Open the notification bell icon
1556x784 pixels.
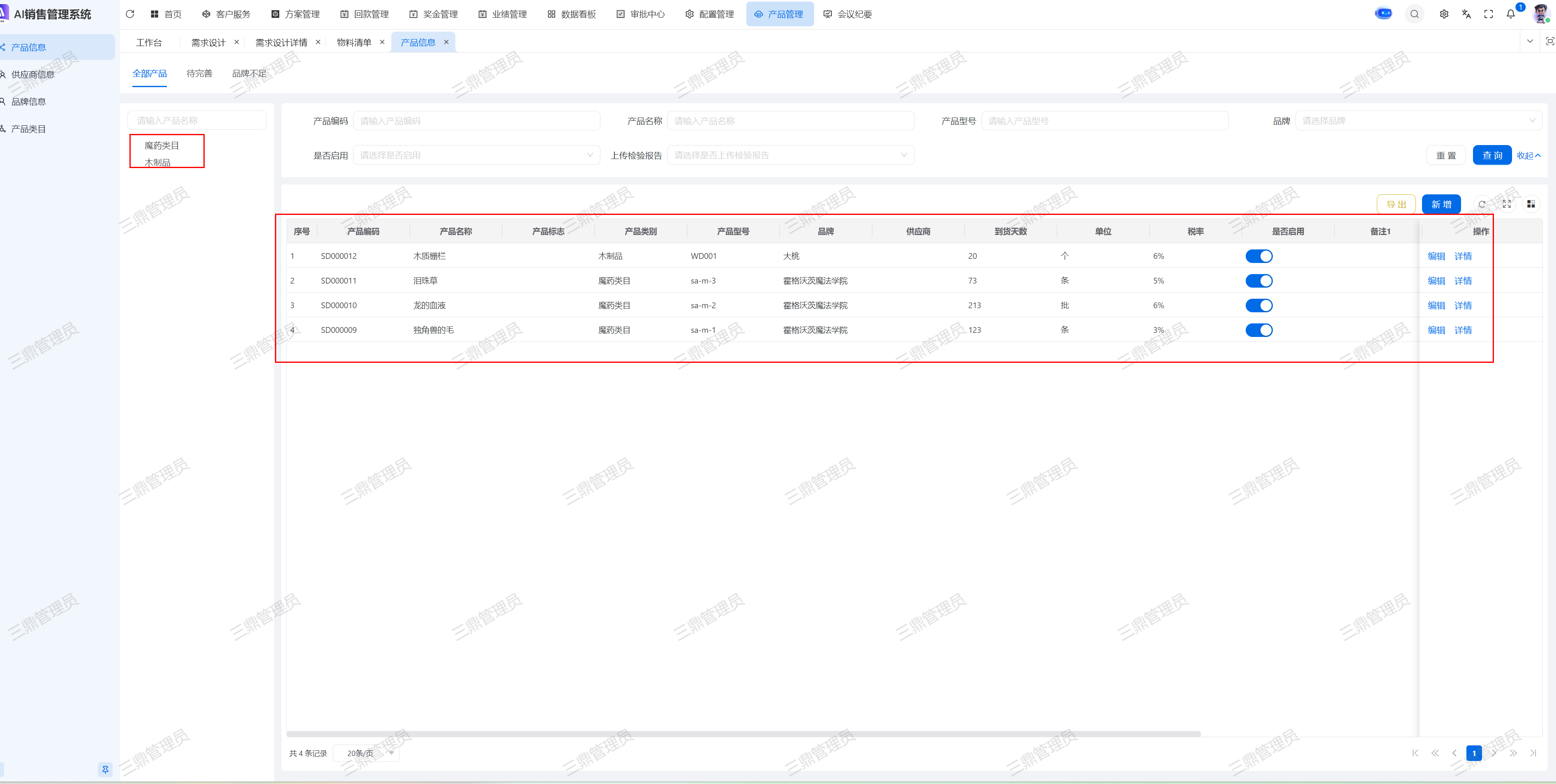(1511, 14)
